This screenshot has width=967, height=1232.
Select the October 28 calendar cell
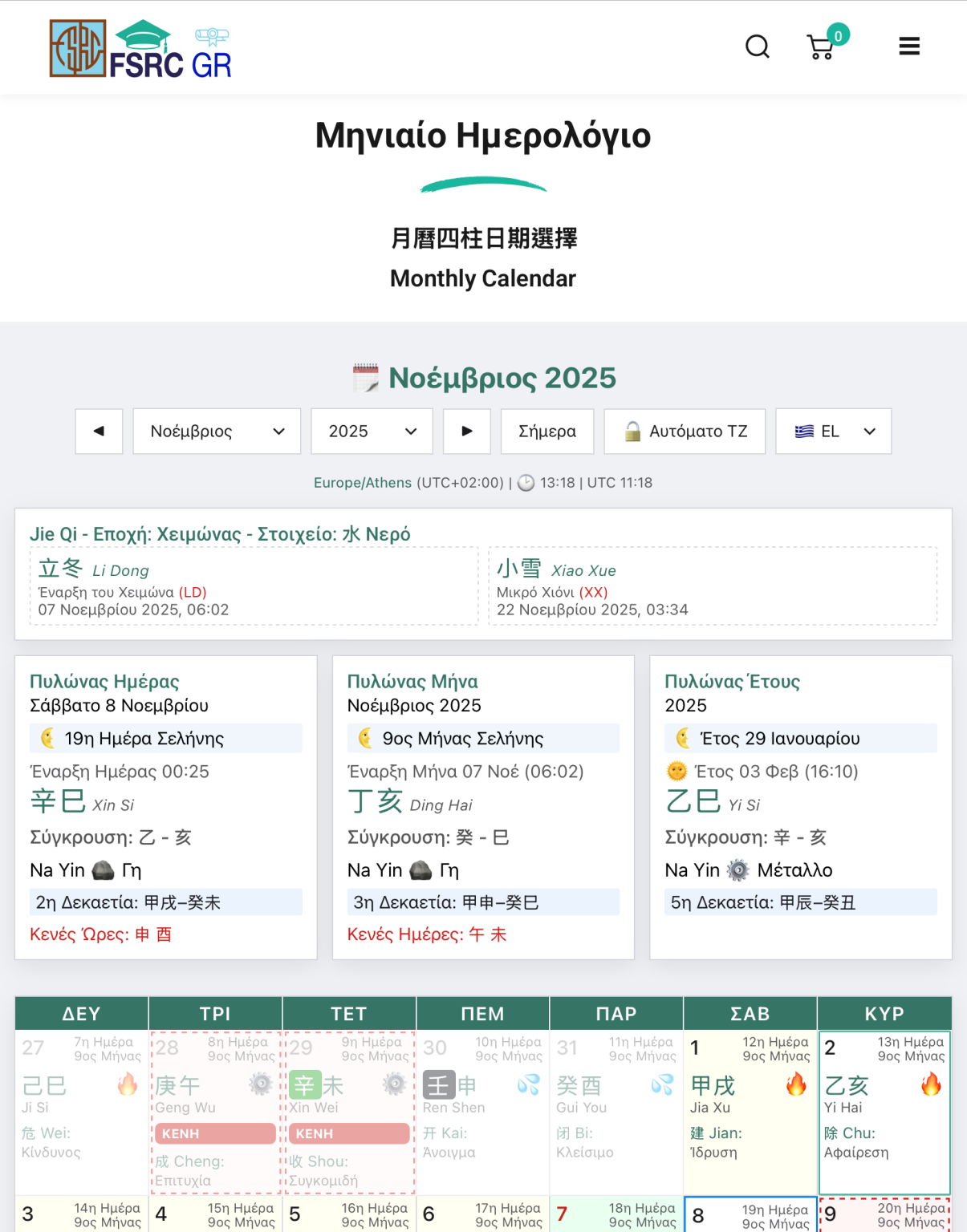click(215, 1112)
